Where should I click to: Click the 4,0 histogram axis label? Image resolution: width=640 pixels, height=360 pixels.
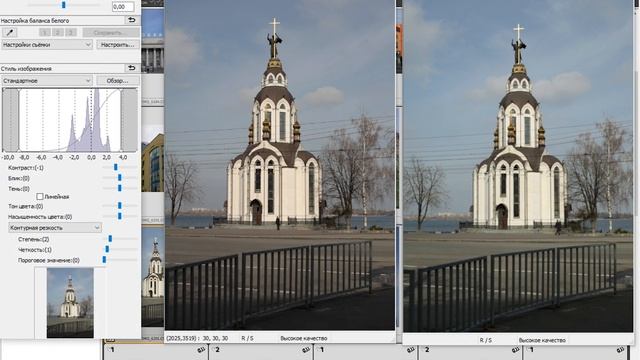[x=123, y=157]
